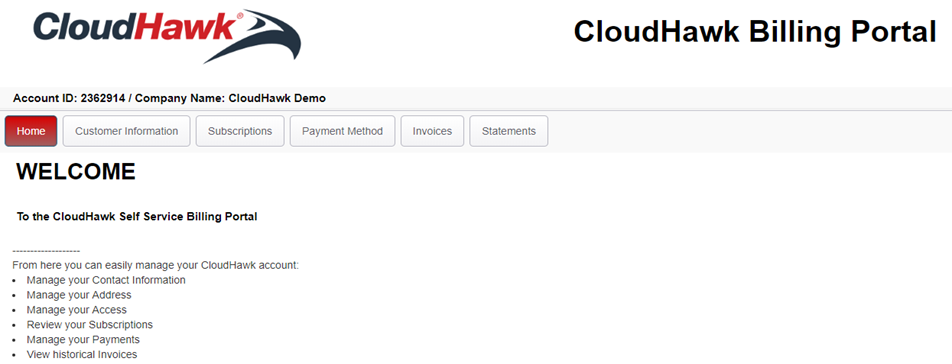Click 'From here you can easily manage' text
The image size is (952, 364).
(155, 266)
